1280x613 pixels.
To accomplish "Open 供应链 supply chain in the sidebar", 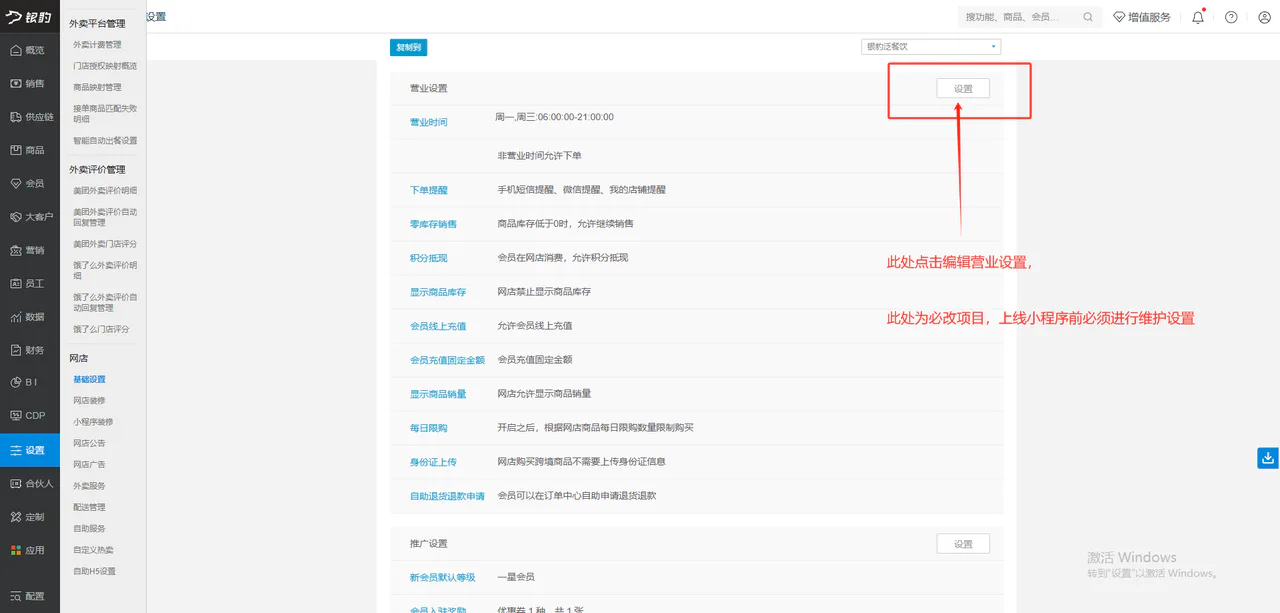I will (30, 117).
